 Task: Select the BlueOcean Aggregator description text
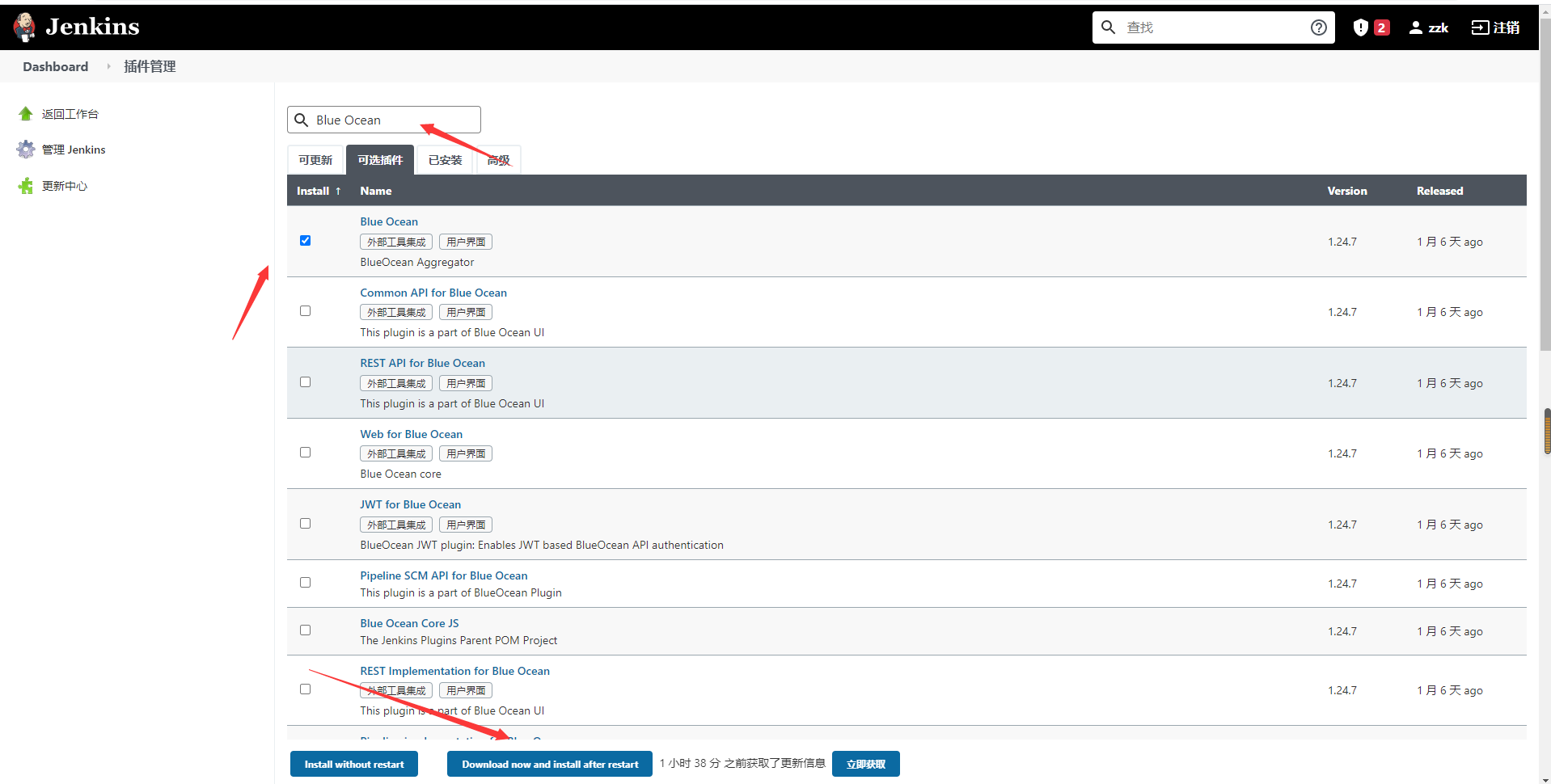417,262
